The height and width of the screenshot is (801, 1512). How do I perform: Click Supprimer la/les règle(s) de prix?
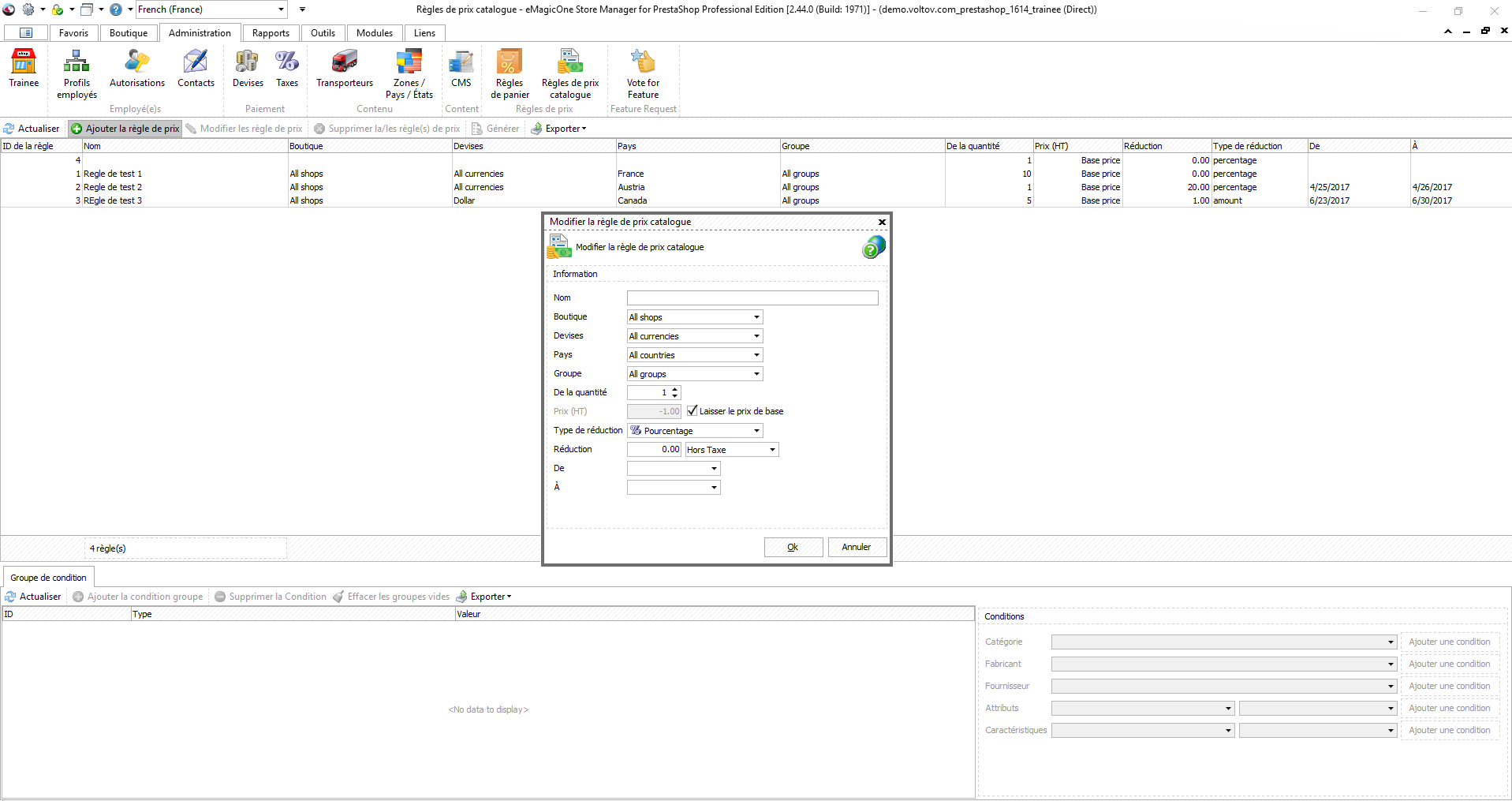point(386,129)
